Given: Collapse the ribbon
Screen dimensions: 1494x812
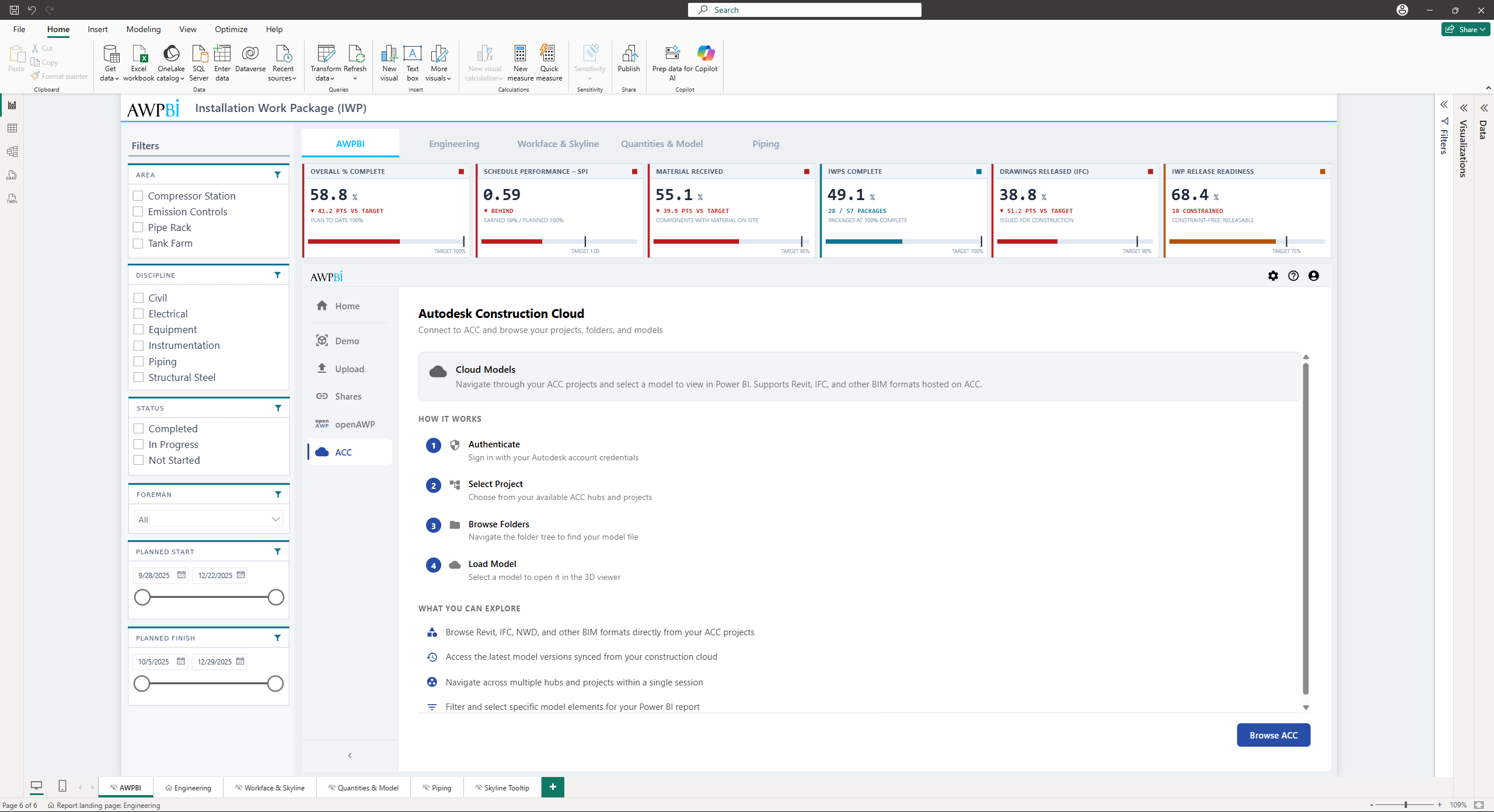Looking at the screenshot, I should 1488,88.
